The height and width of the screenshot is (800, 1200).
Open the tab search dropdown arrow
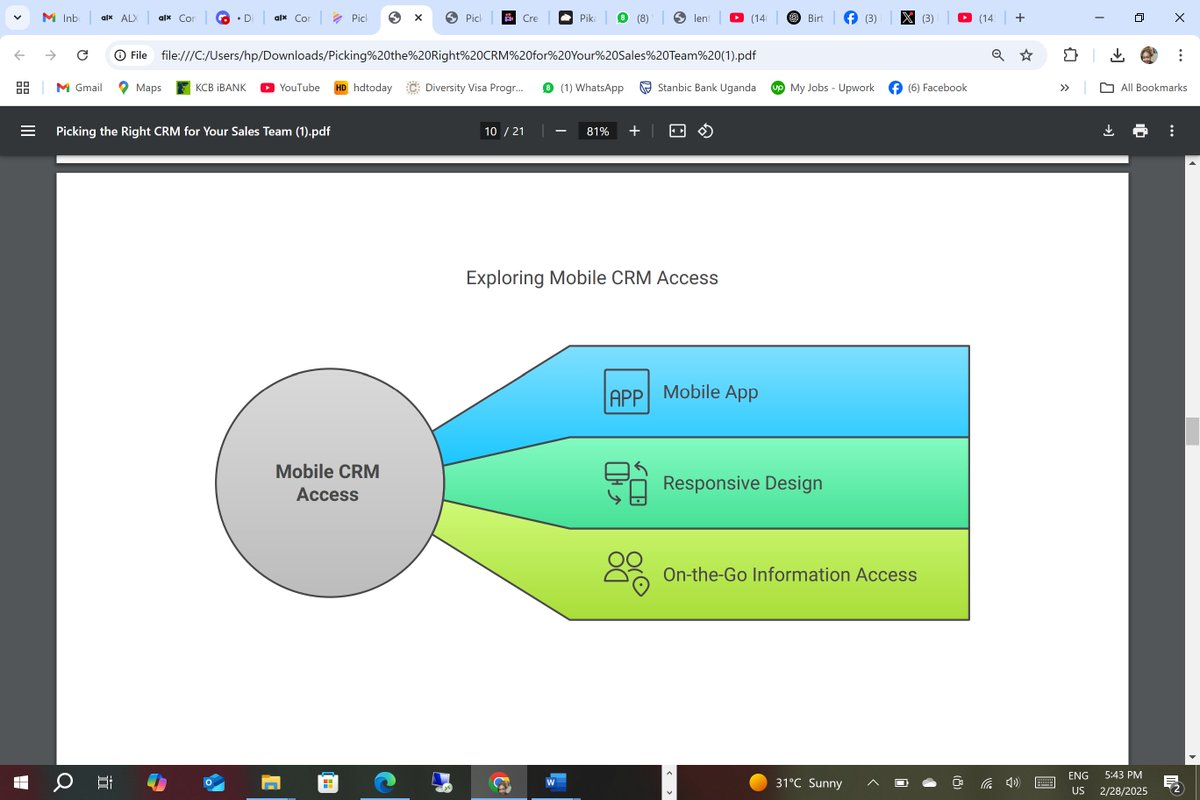pos(17,18)
